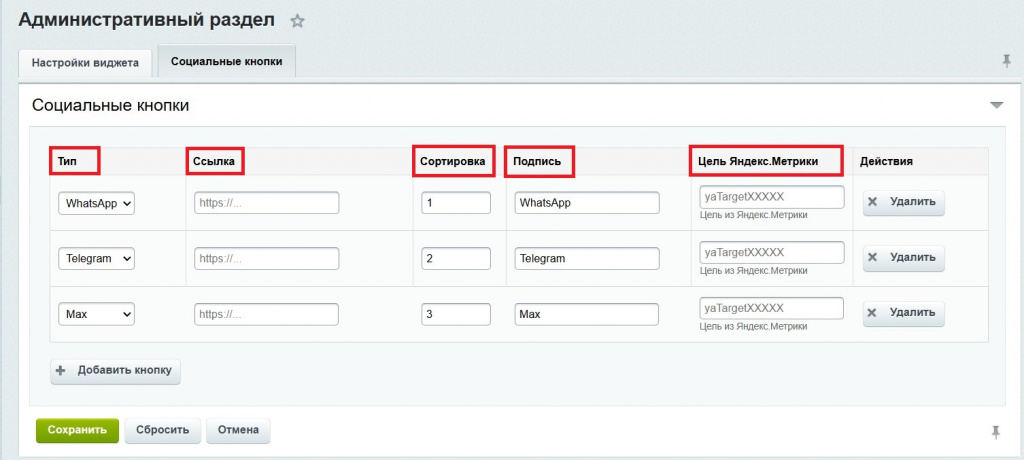Viewport: 1024px width, 460px height.
Task: Delete the Max row with Удалить
Action: 903,313
